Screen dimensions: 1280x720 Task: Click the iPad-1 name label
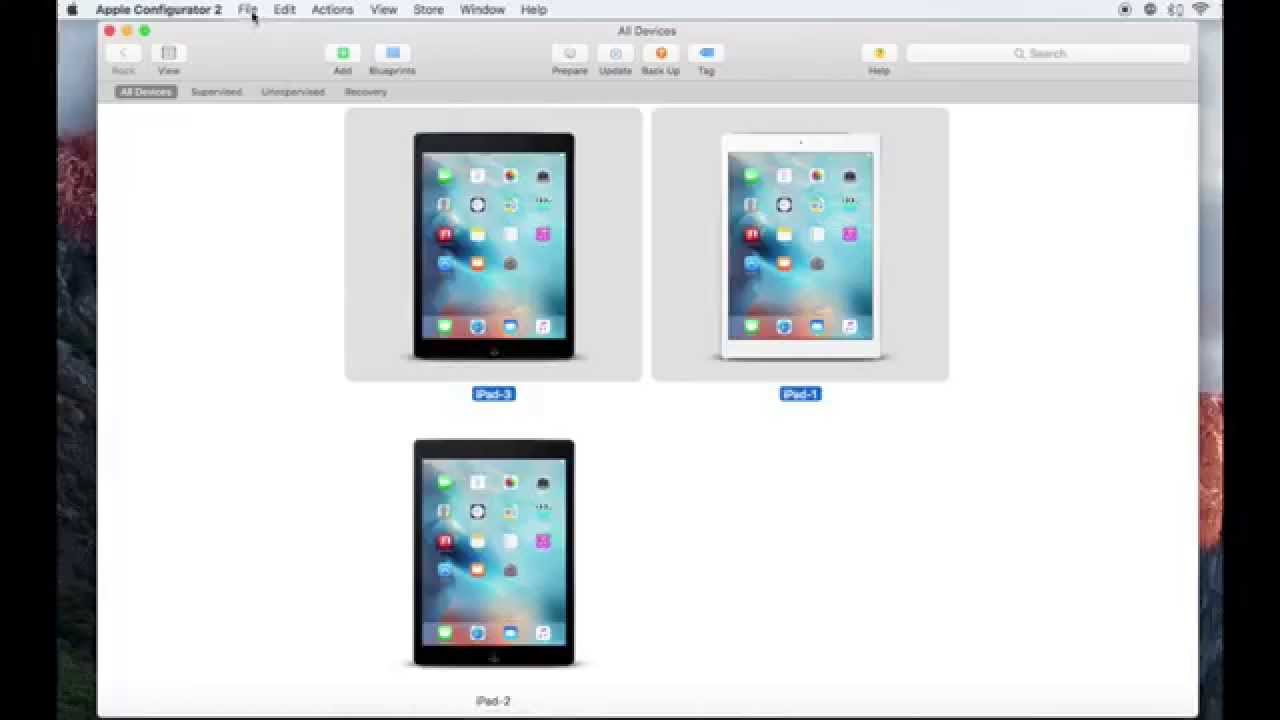pyautogui.click(x=800, y=394)
